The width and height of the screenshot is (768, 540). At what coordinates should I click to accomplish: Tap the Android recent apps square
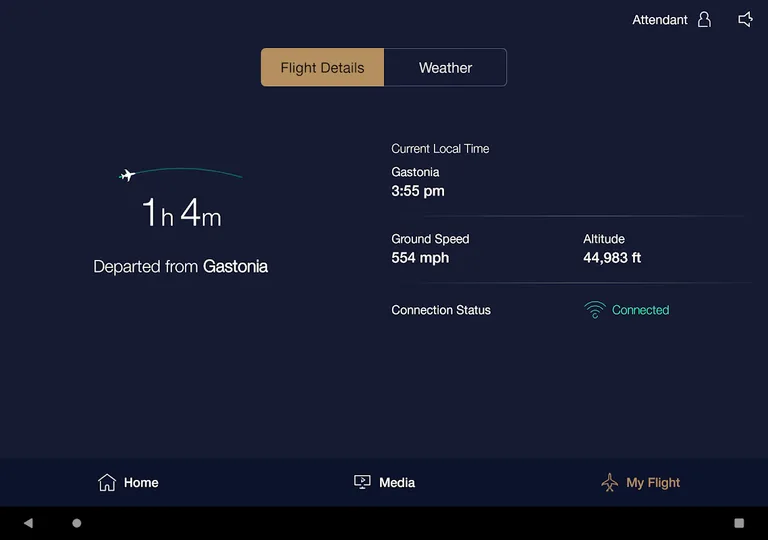[739, 523]
